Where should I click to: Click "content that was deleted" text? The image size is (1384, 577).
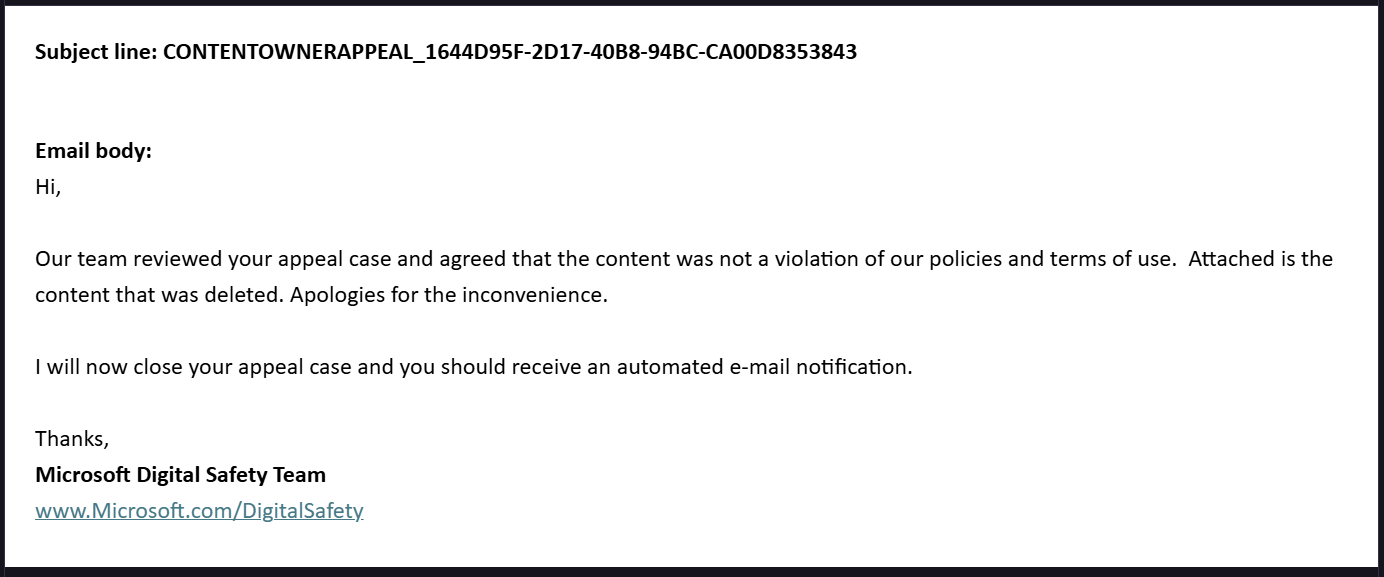pyautogui.click(x=158, y=296)
